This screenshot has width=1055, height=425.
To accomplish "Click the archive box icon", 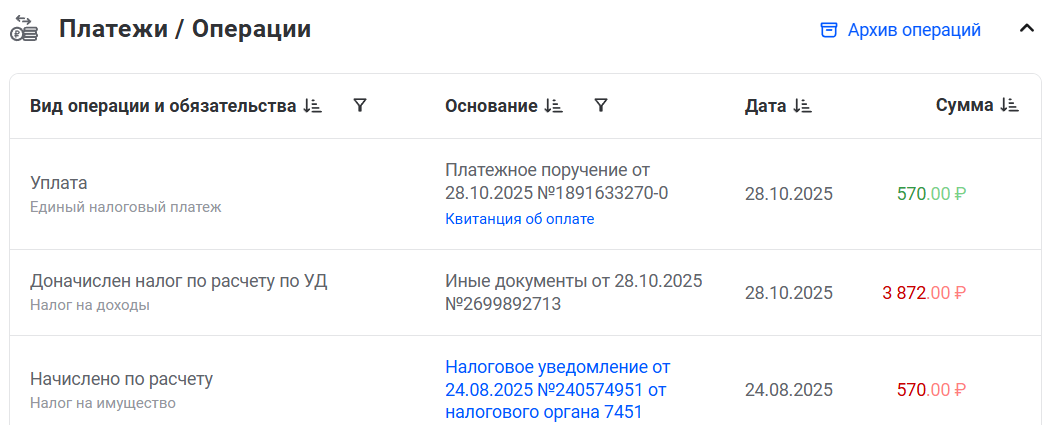I will pyautogui.click(x=828, y=30).
